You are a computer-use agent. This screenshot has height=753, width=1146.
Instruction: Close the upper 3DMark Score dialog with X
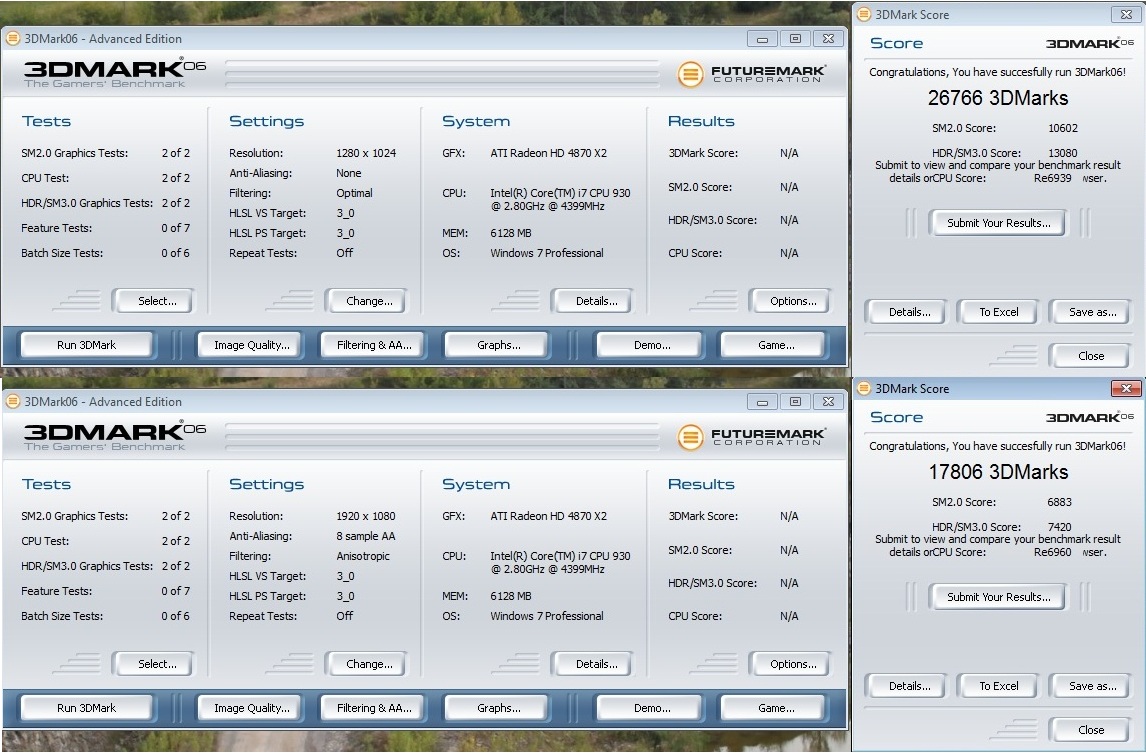1126,14
